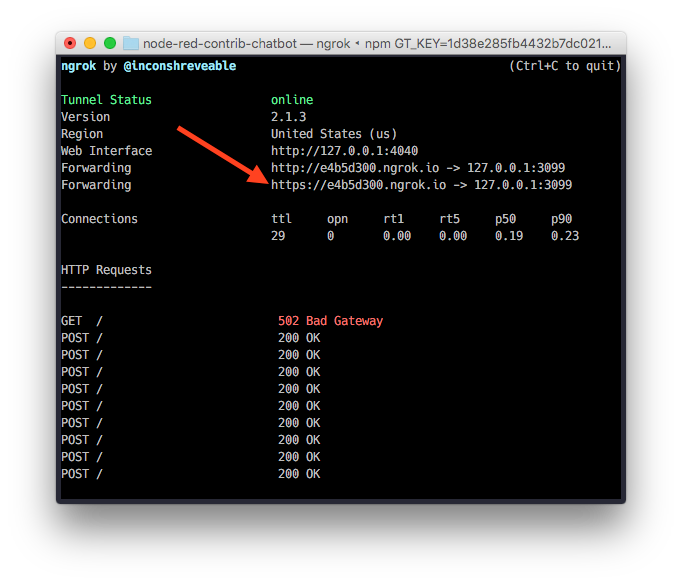Click the red arrow annotation

click(x=223, y=155)
